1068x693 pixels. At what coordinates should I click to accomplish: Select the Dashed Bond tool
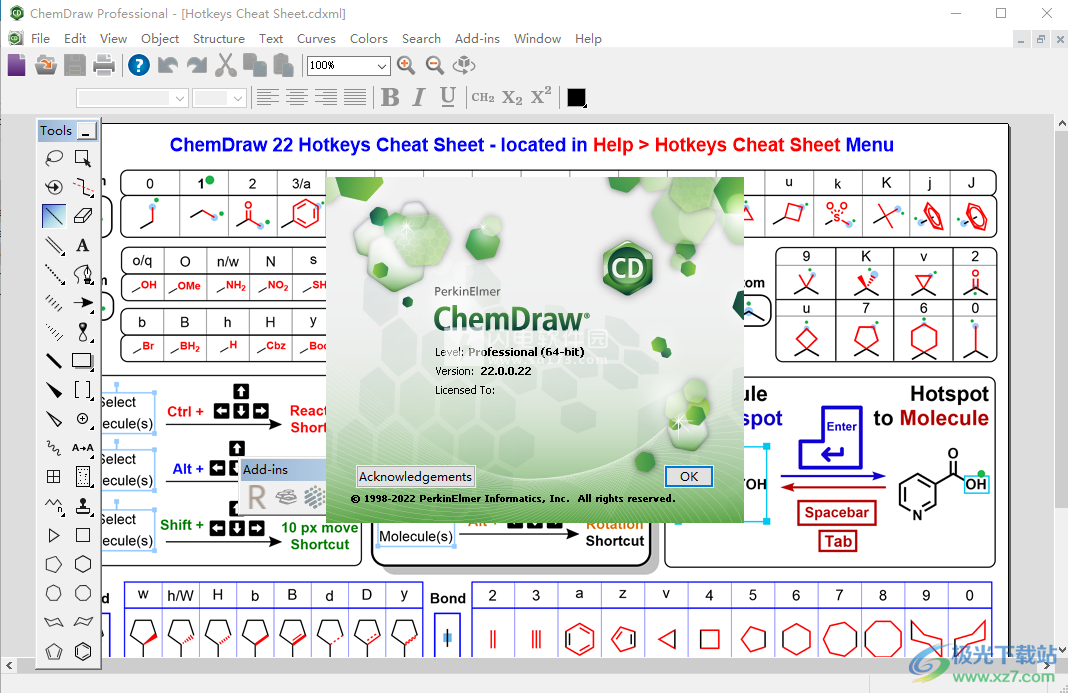54,274
